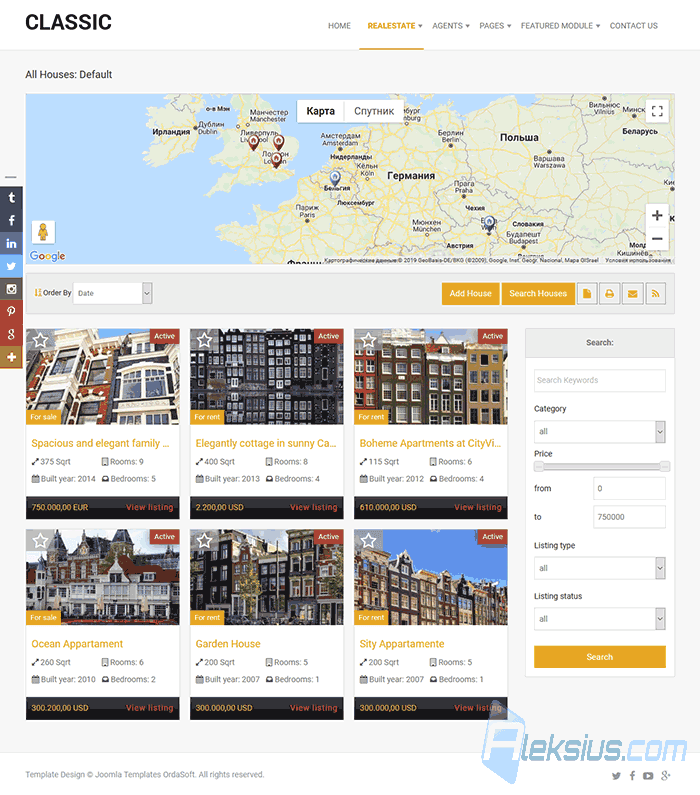The image size is (700, 795).
Task: Switch map to Спутник tab
Action: coord(374,111)
